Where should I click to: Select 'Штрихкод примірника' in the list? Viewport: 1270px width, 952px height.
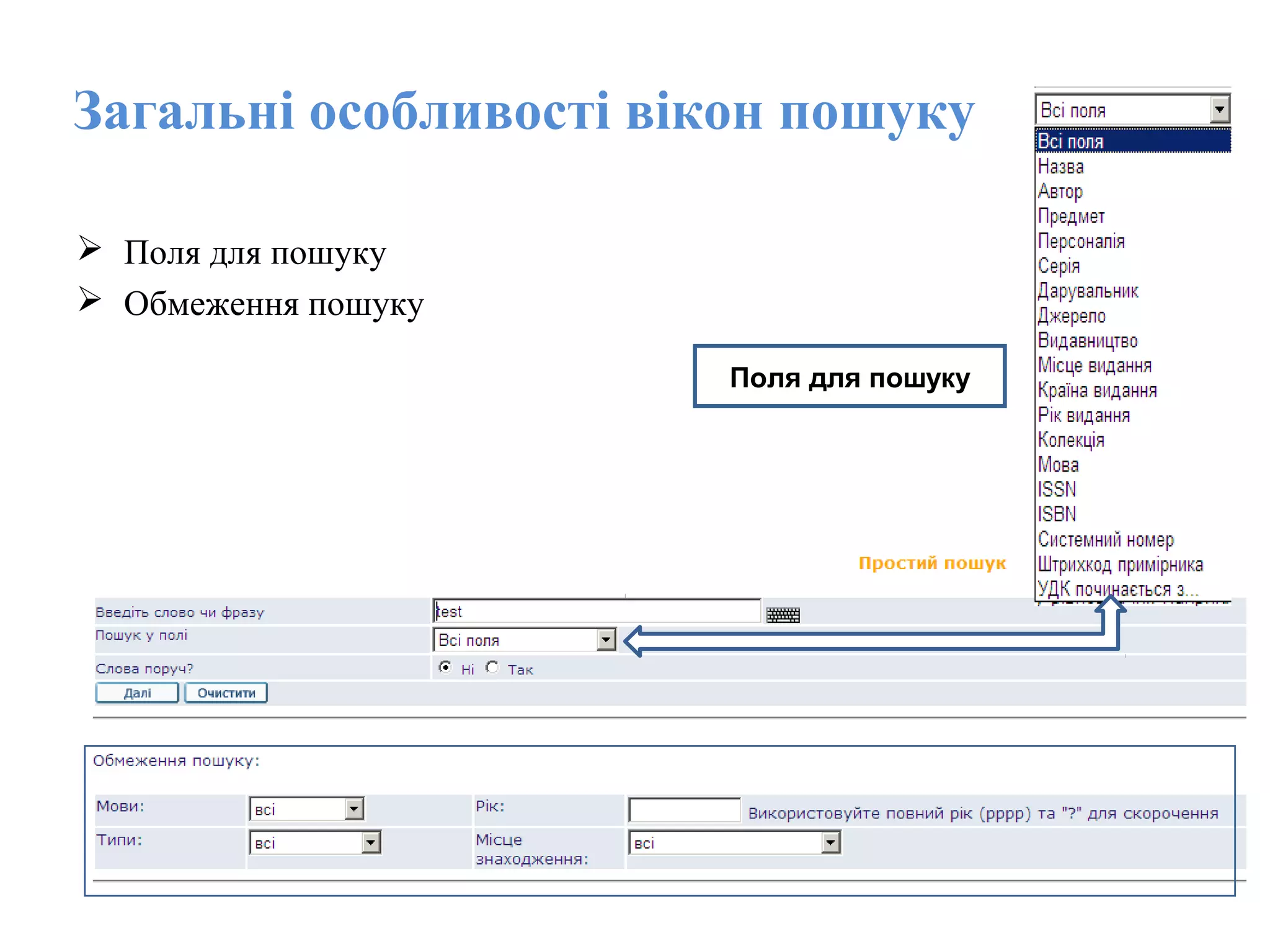(x=1132, y=564)
